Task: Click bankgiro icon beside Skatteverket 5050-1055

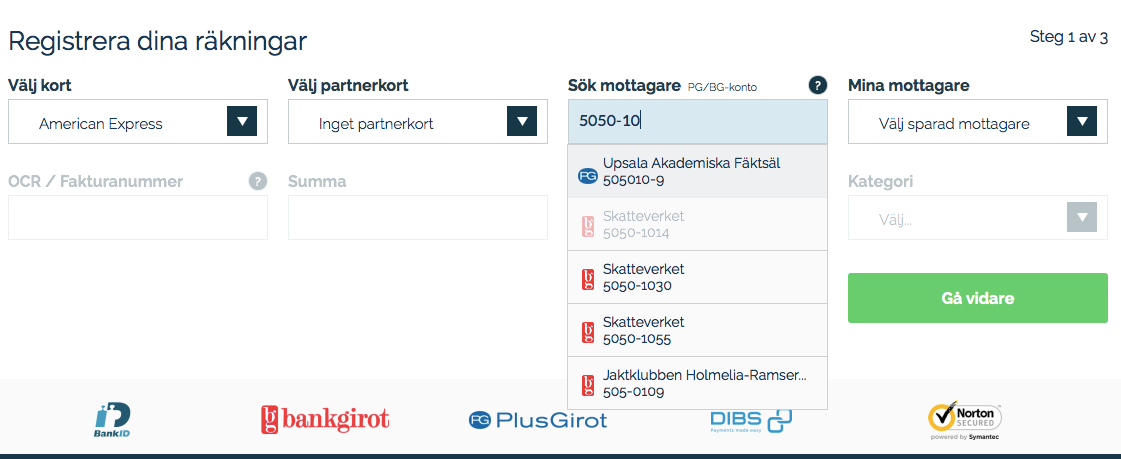Action: 588,332
